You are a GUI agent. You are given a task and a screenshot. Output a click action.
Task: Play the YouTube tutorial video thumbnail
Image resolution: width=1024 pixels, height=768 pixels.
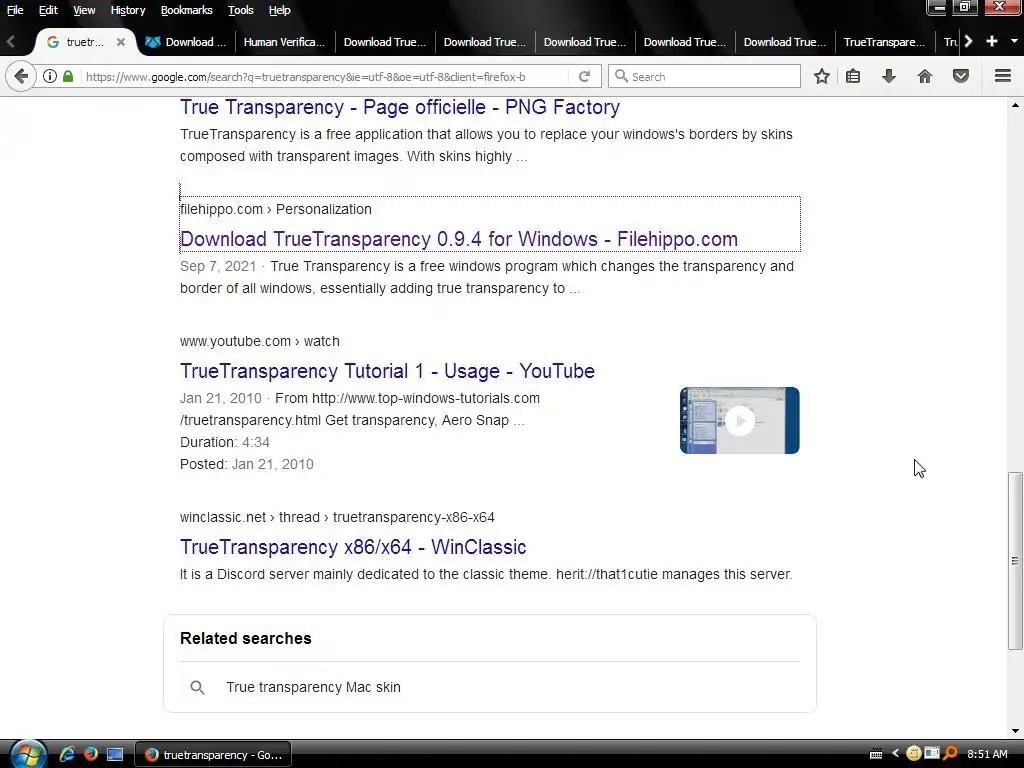click(739, 421)
